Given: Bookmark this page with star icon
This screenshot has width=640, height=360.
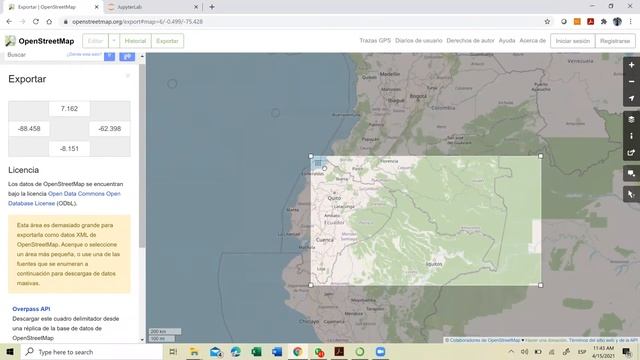Looking at the screenshot, I should click(x=547, y=22).
